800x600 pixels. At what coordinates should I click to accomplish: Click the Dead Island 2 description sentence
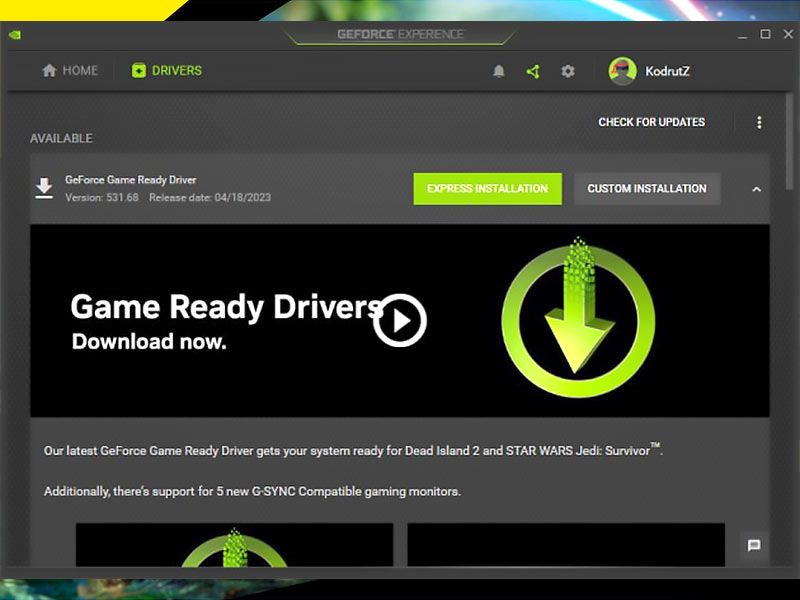click(x=353, y=450)
